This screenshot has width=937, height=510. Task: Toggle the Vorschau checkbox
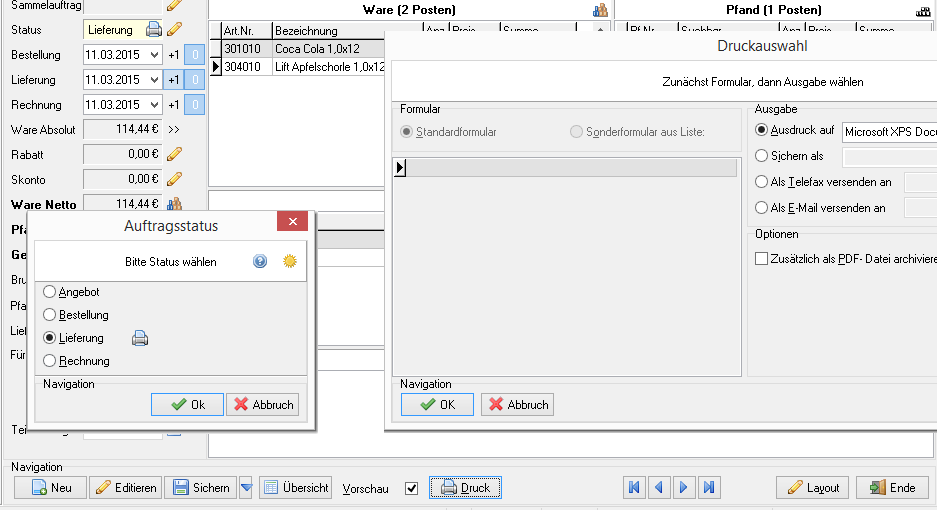click(412, 488)
